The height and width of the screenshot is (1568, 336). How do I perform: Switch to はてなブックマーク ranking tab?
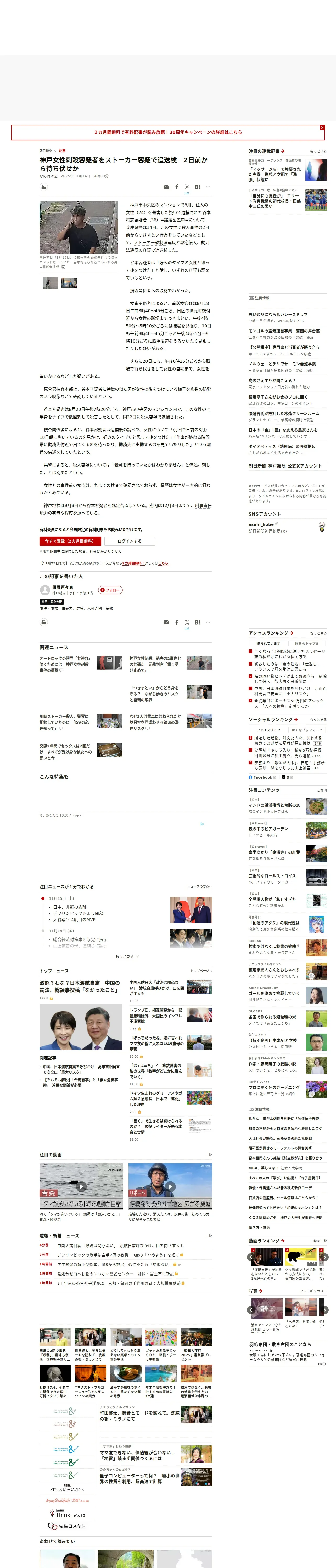point(307,730)
